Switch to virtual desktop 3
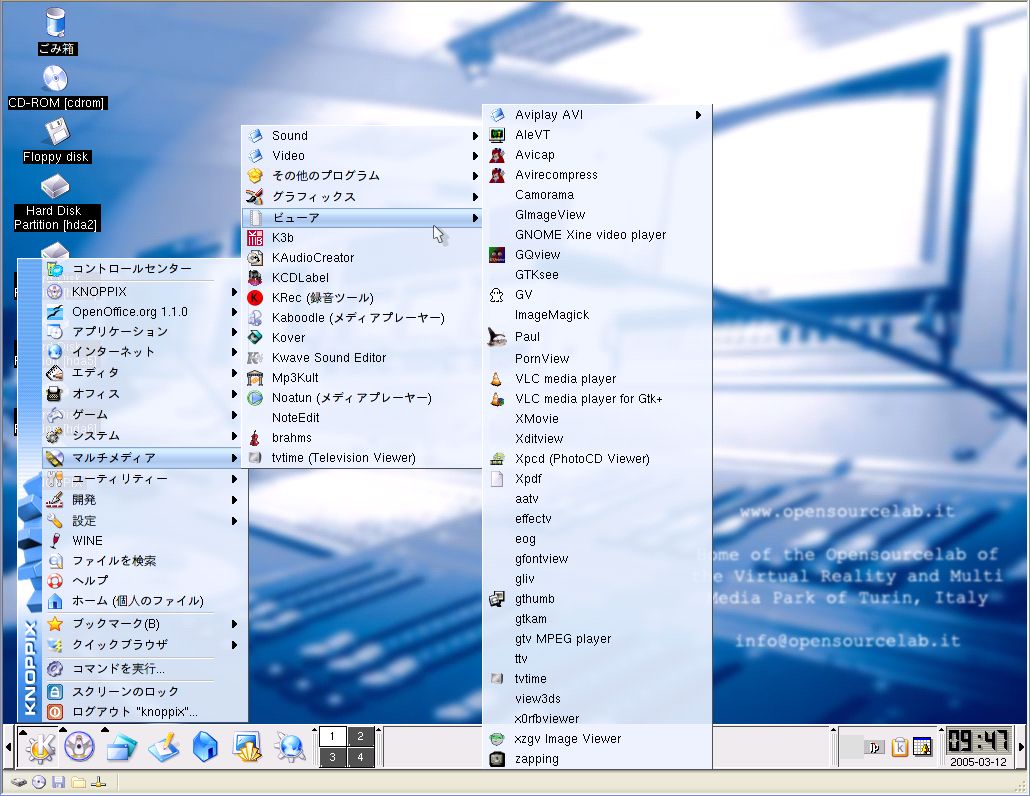 [x=332, y=757]
